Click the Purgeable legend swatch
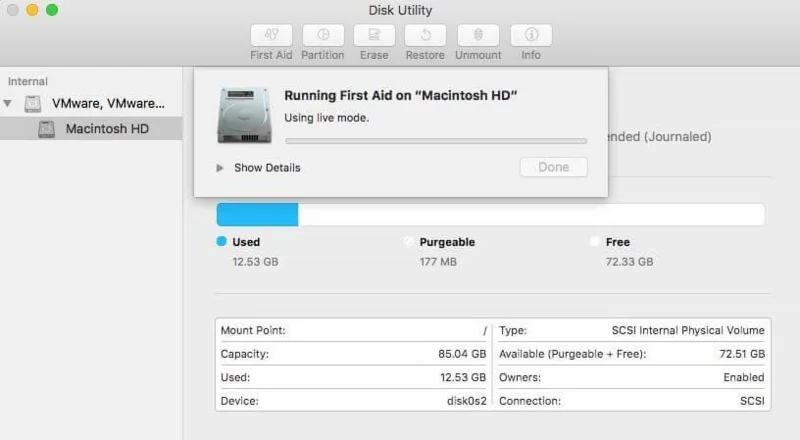 (x=409, y=241)
